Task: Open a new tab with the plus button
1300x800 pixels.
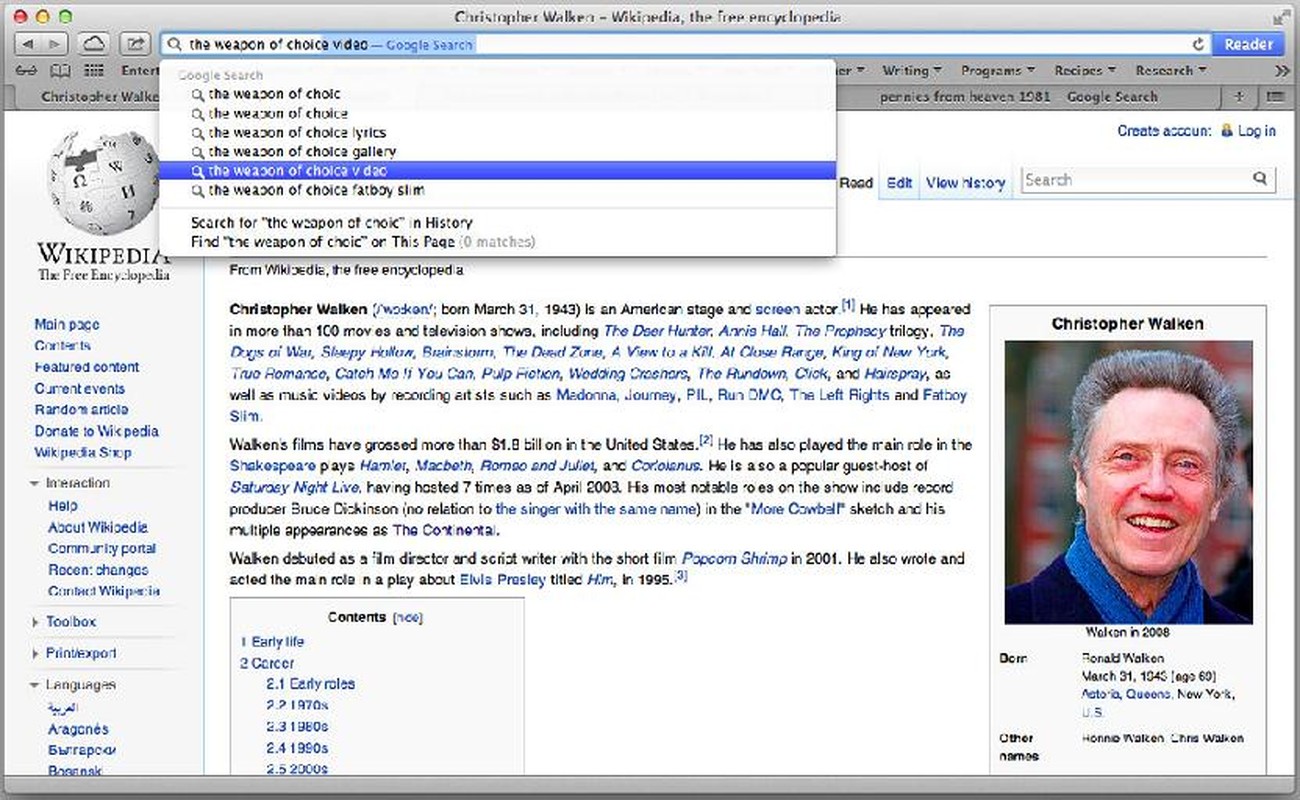Action: click(1240, 97)
